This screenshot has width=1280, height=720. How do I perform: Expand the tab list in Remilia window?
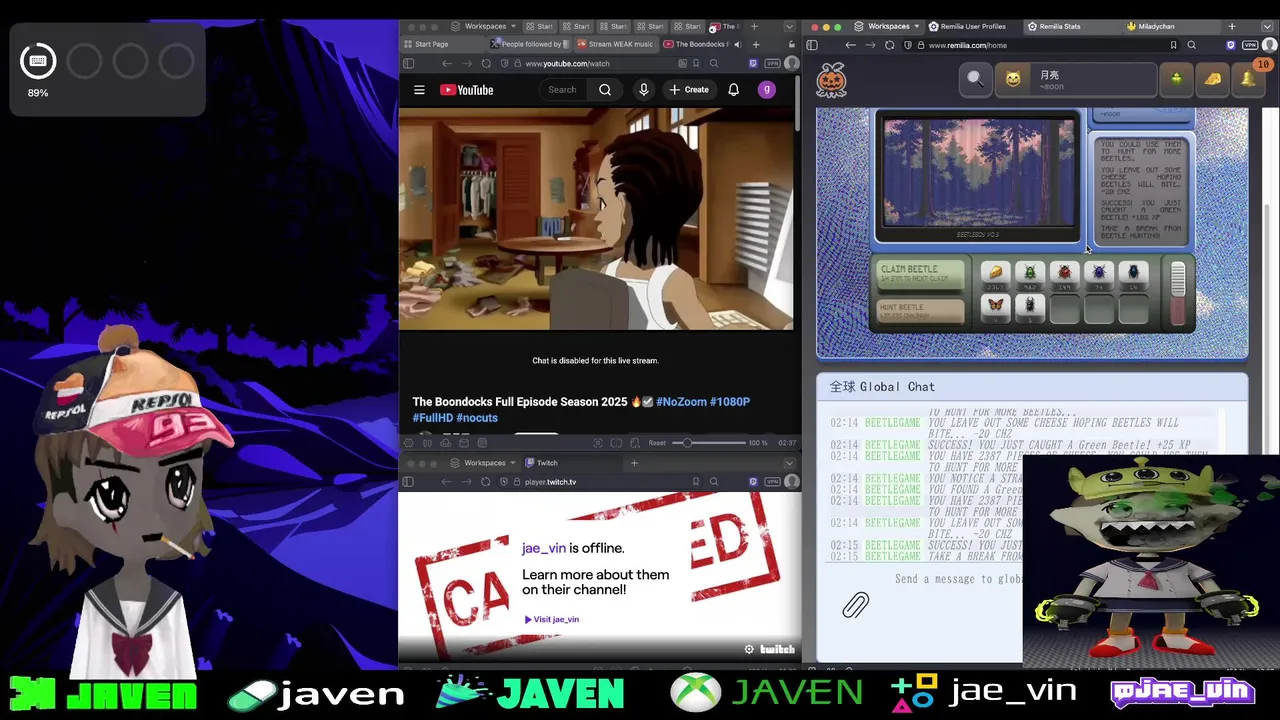point(1267,27)
